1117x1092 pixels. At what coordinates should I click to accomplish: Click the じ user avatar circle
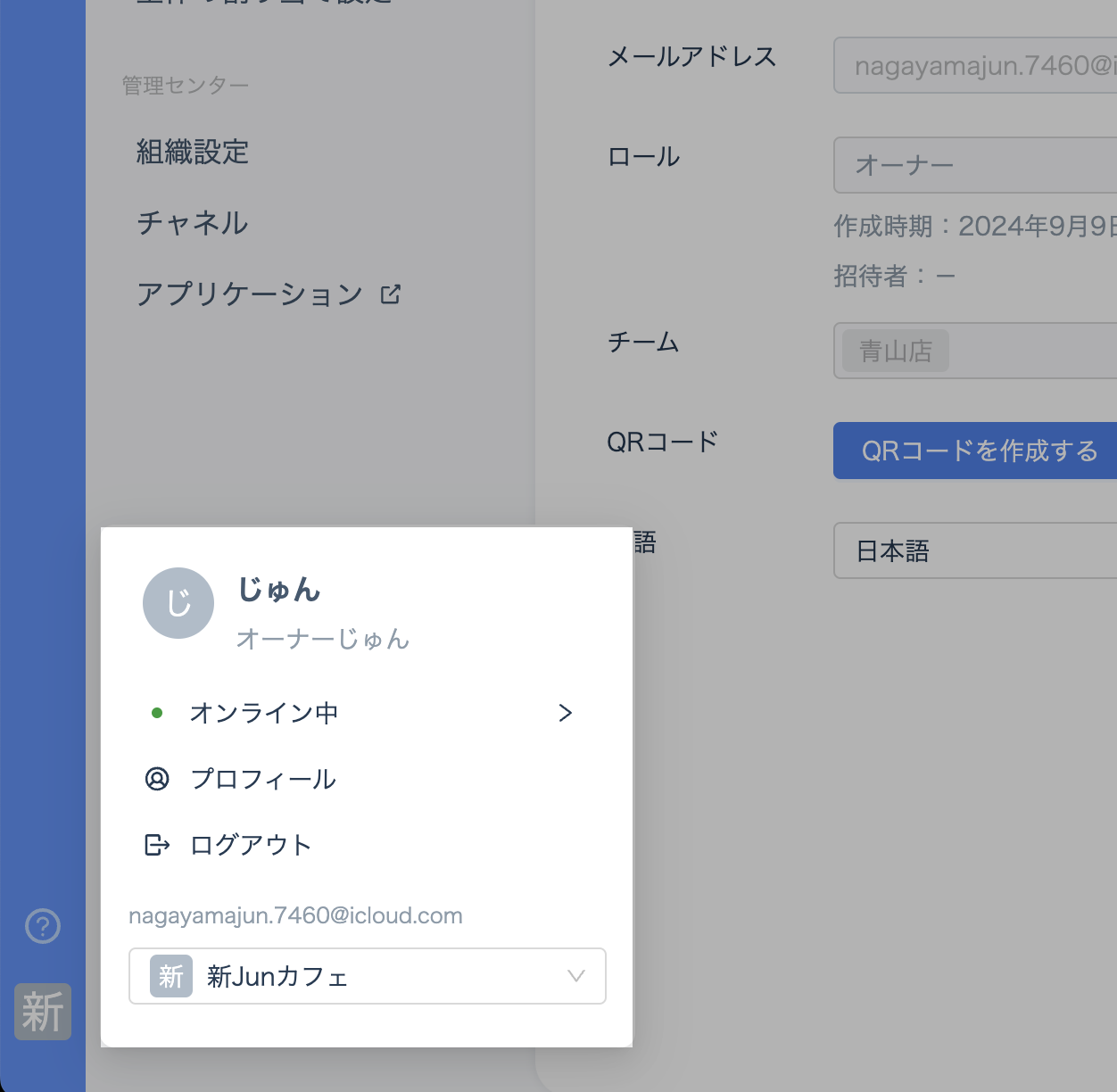178,603
